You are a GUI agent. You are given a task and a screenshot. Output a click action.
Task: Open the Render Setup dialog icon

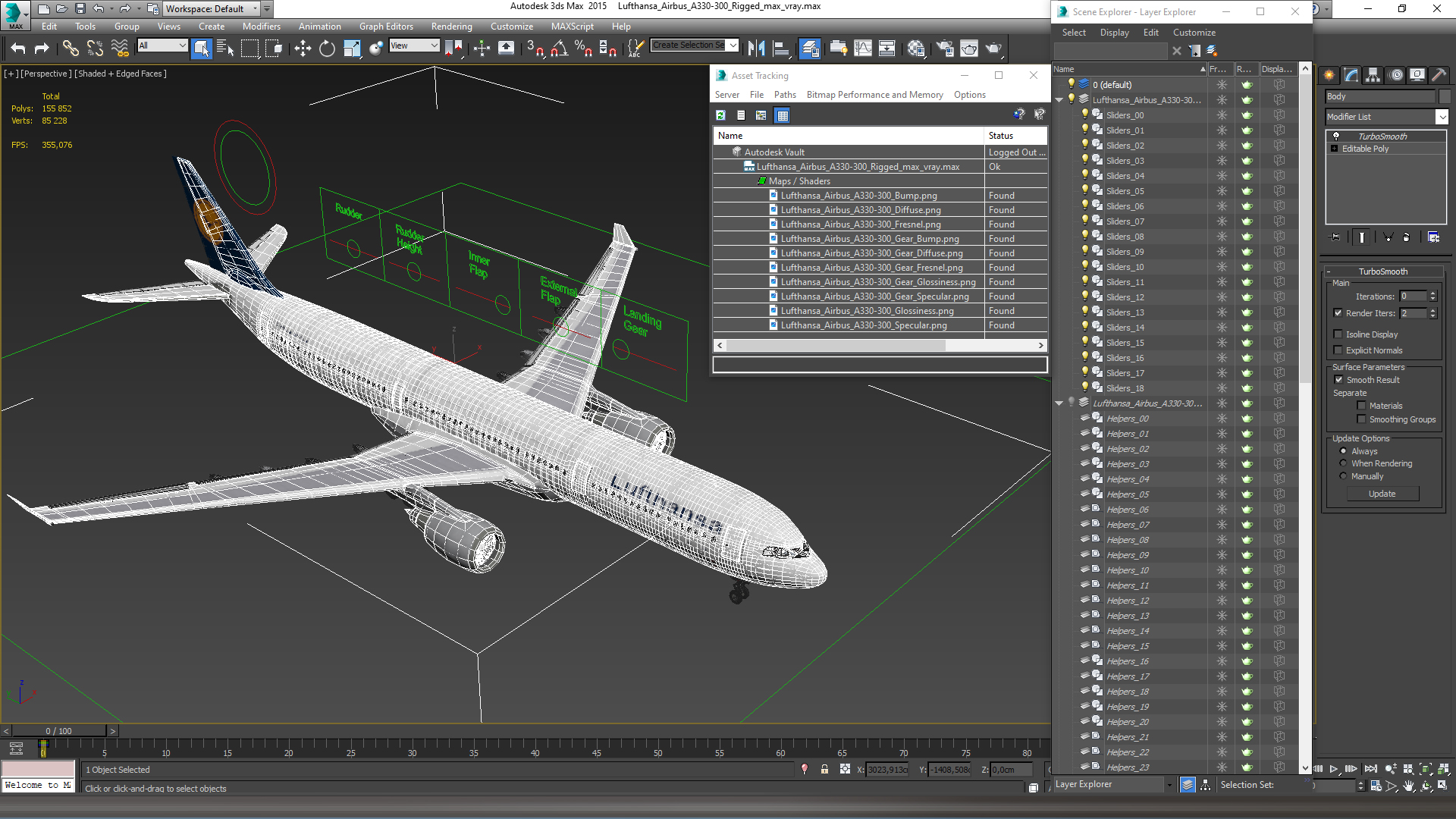[945, 49]
